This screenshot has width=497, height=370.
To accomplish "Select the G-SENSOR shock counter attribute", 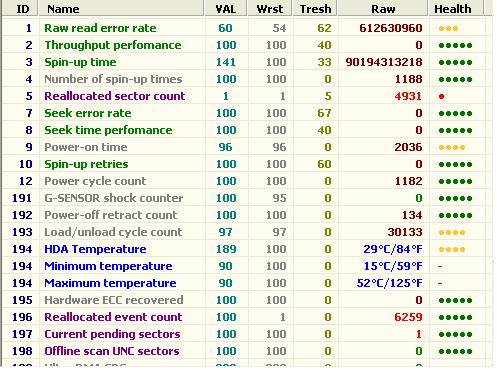I will tap(114, 198).
